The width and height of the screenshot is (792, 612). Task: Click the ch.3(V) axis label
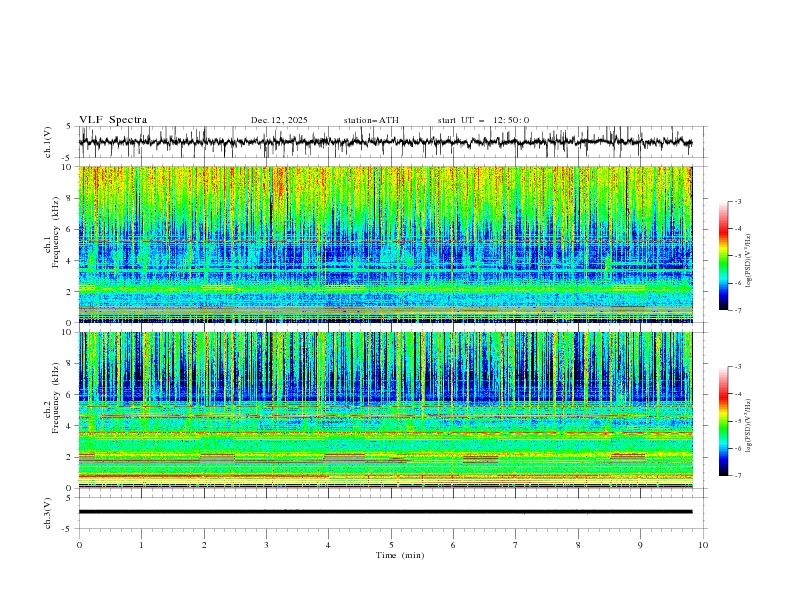coord(47,511)
